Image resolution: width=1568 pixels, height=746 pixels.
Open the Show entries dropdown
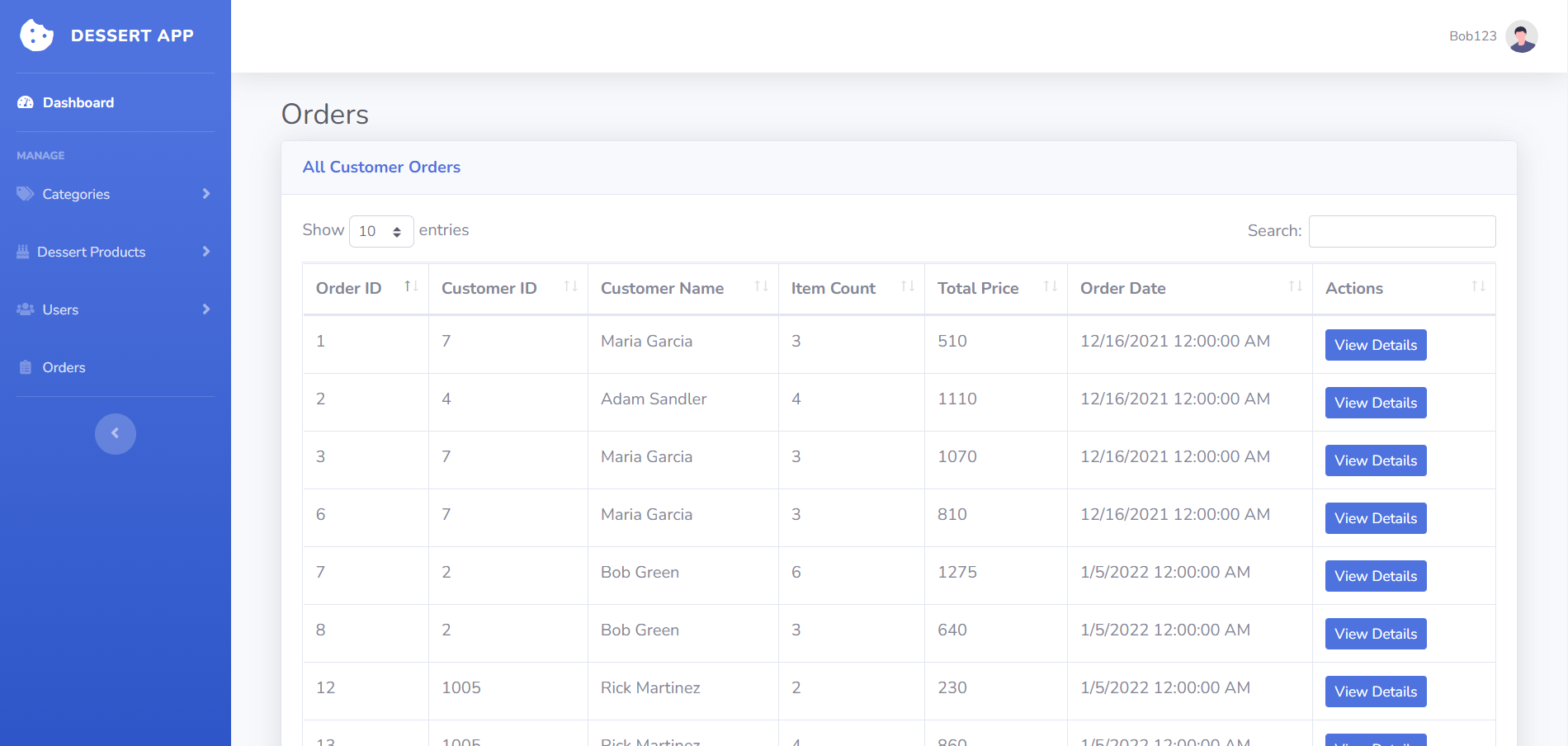[x=380, y=231]
